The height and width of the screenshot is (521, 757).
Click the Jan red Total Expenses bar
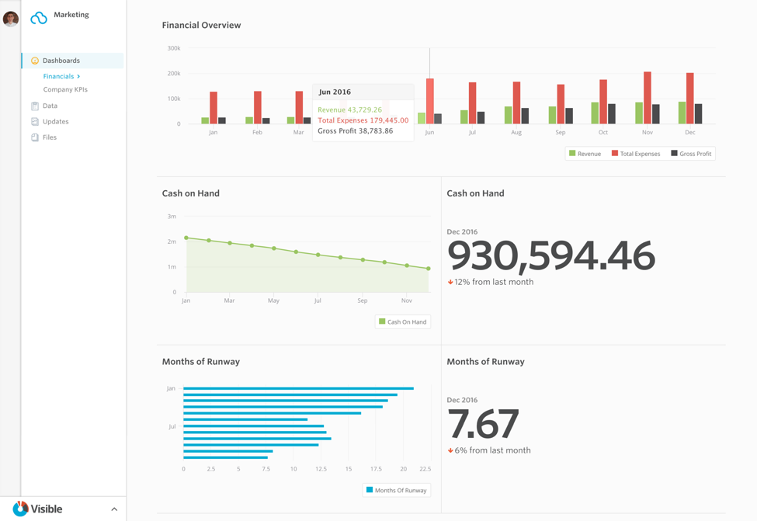coord(213,108)
